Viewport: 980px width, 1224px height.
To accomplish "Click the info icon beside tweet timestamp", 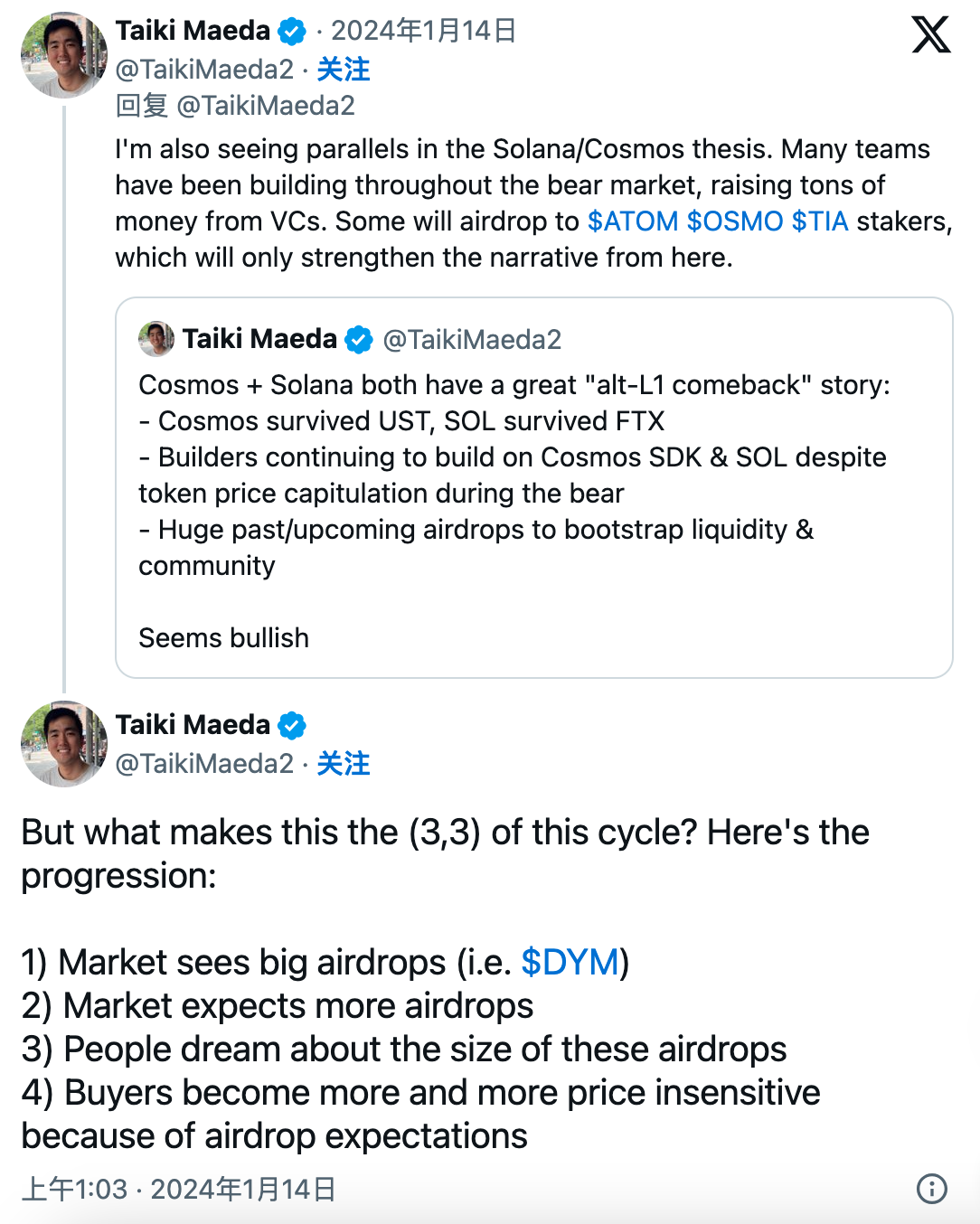I will coord(931,1189).
